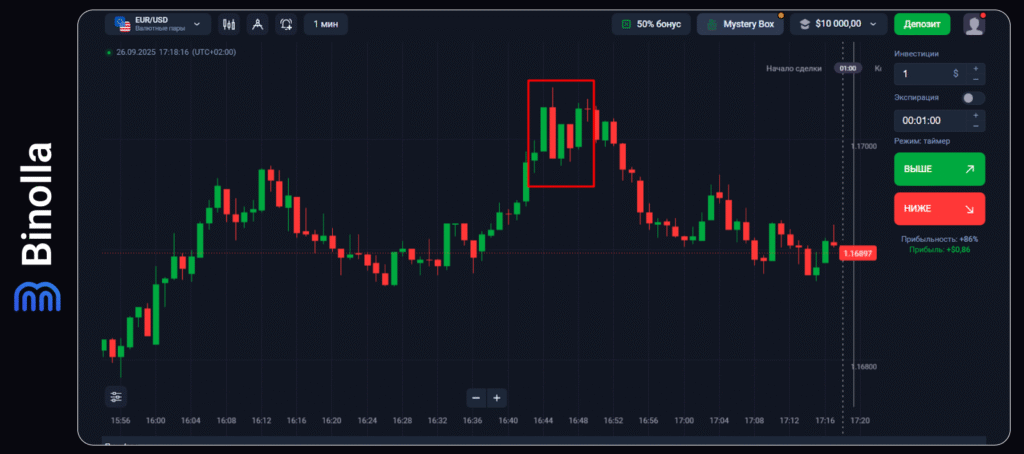This screenshot has width=1024, height=454.
Task: Click the price alert bell icon
Action: pos(287,23)
